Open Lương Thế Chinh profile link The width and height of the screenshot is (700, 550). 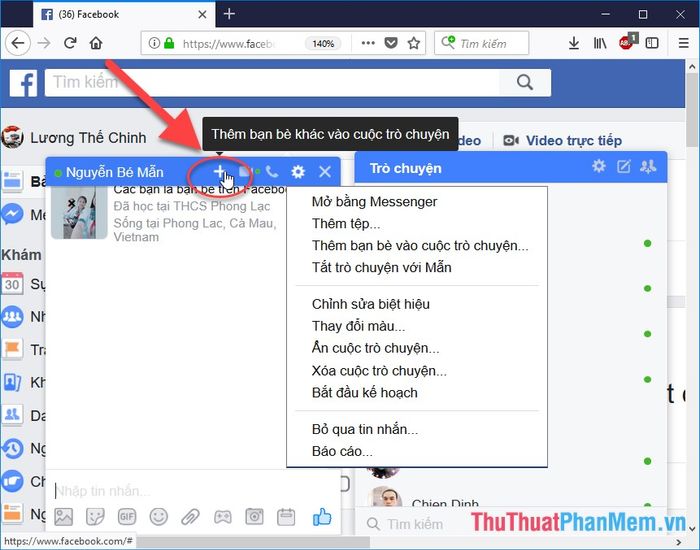(88, 138)
